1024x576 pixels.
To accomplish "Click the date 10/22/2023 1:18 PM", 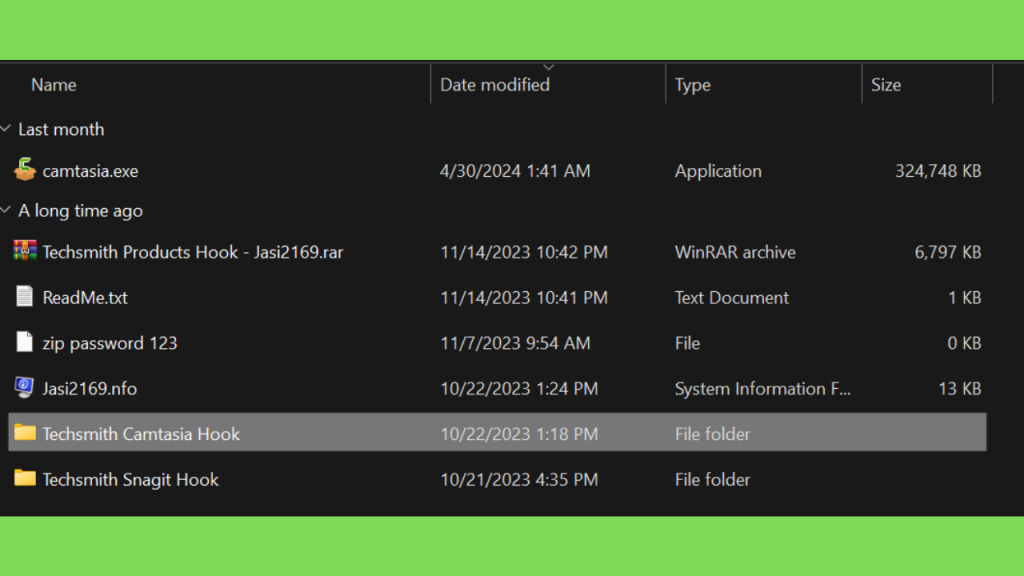I will pos(519,434).
